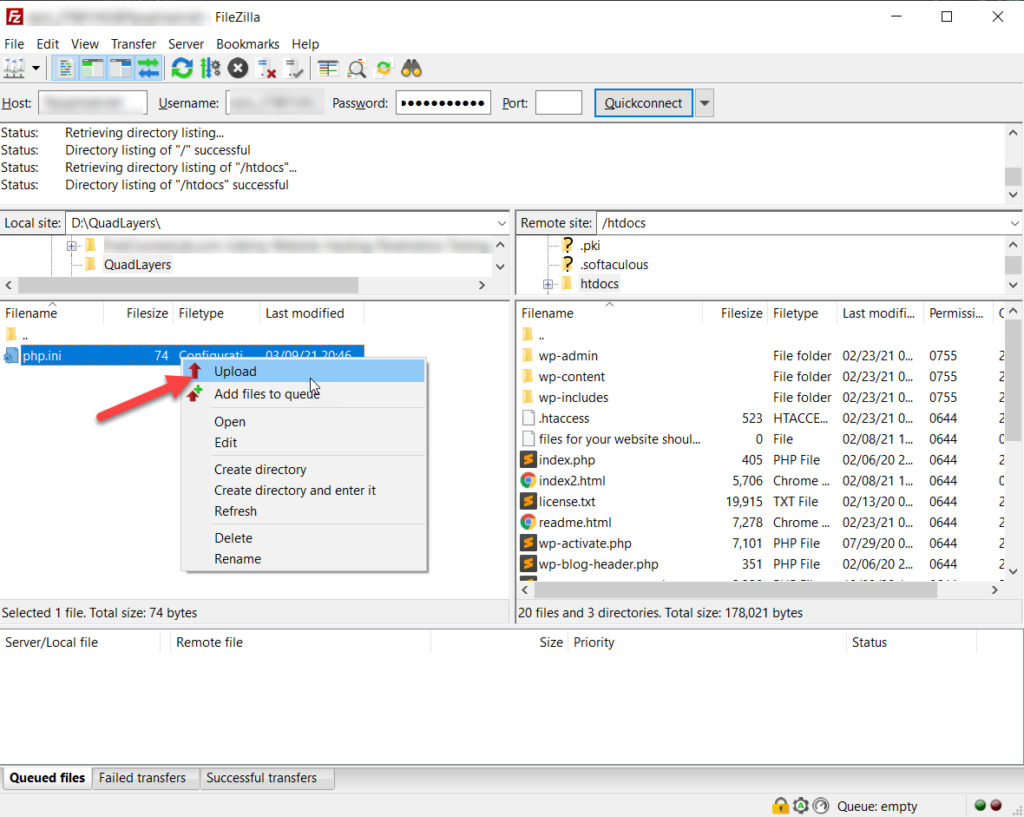Click the Host input field

coord(93,103)
